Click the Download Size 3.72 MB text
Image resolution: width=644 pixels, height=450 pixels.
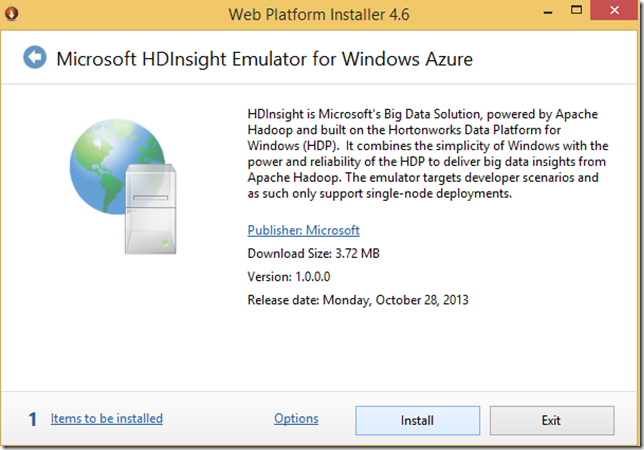point(313,253)
